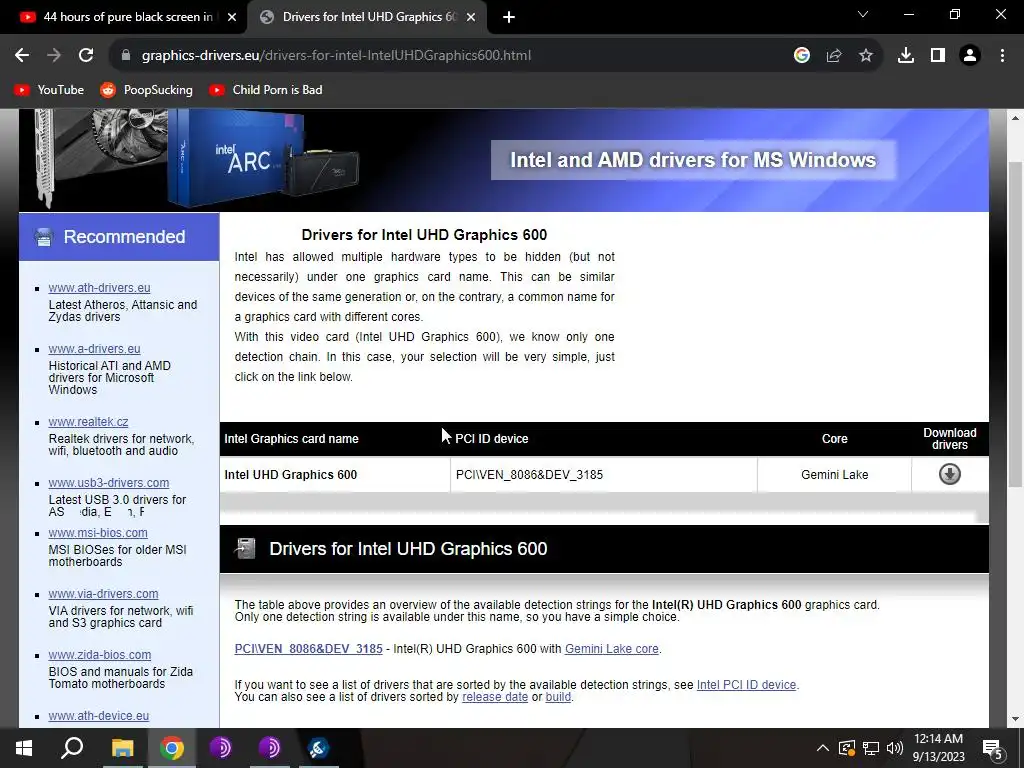Click the first purple Tor browser taskbar icon
The width and height of the screenshot is (1024, 768).
point(220,748)
